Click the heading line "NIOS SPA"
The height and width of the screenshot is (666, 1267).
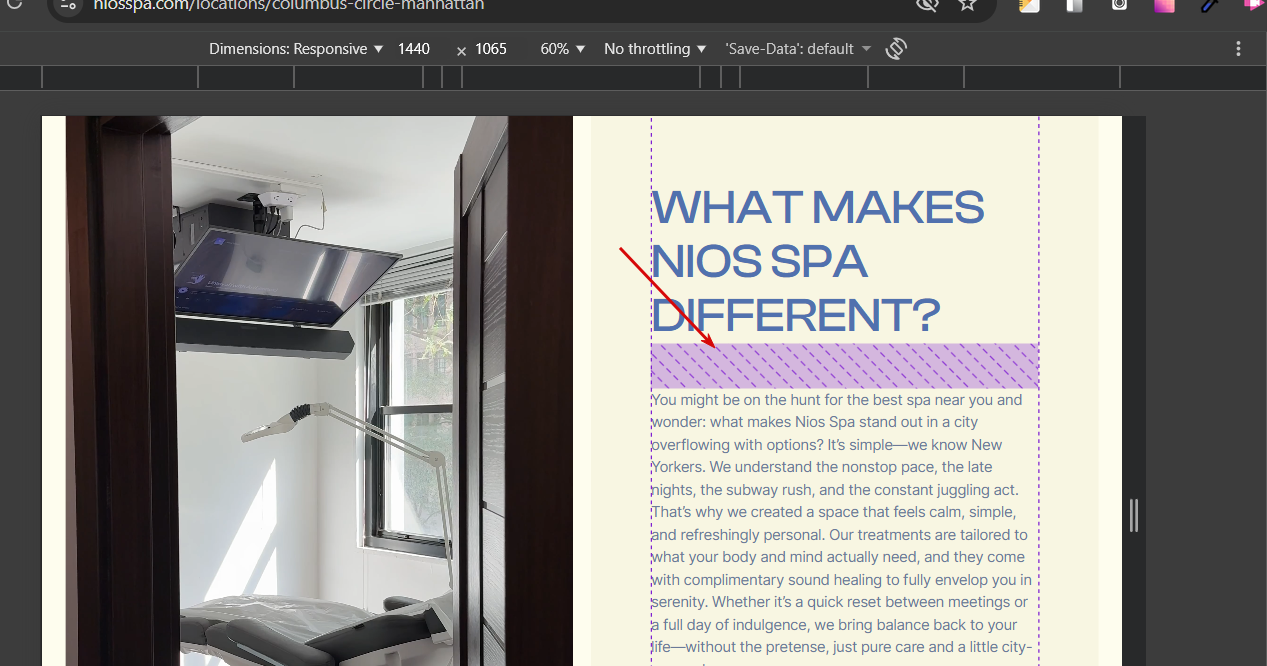[759, 262]
